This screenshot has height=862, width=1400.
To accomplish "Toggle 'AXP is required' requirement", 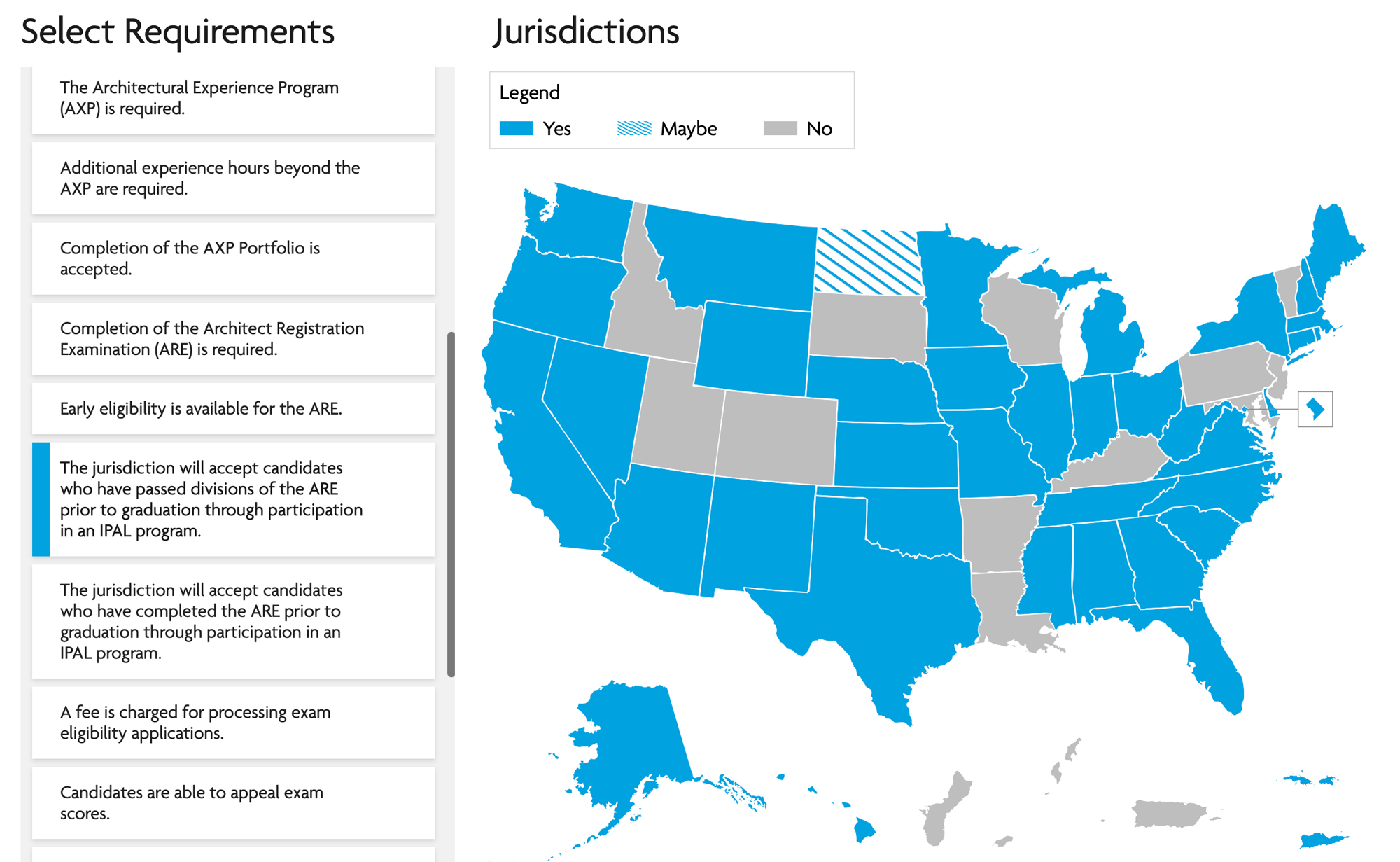I will coord(234,99).
